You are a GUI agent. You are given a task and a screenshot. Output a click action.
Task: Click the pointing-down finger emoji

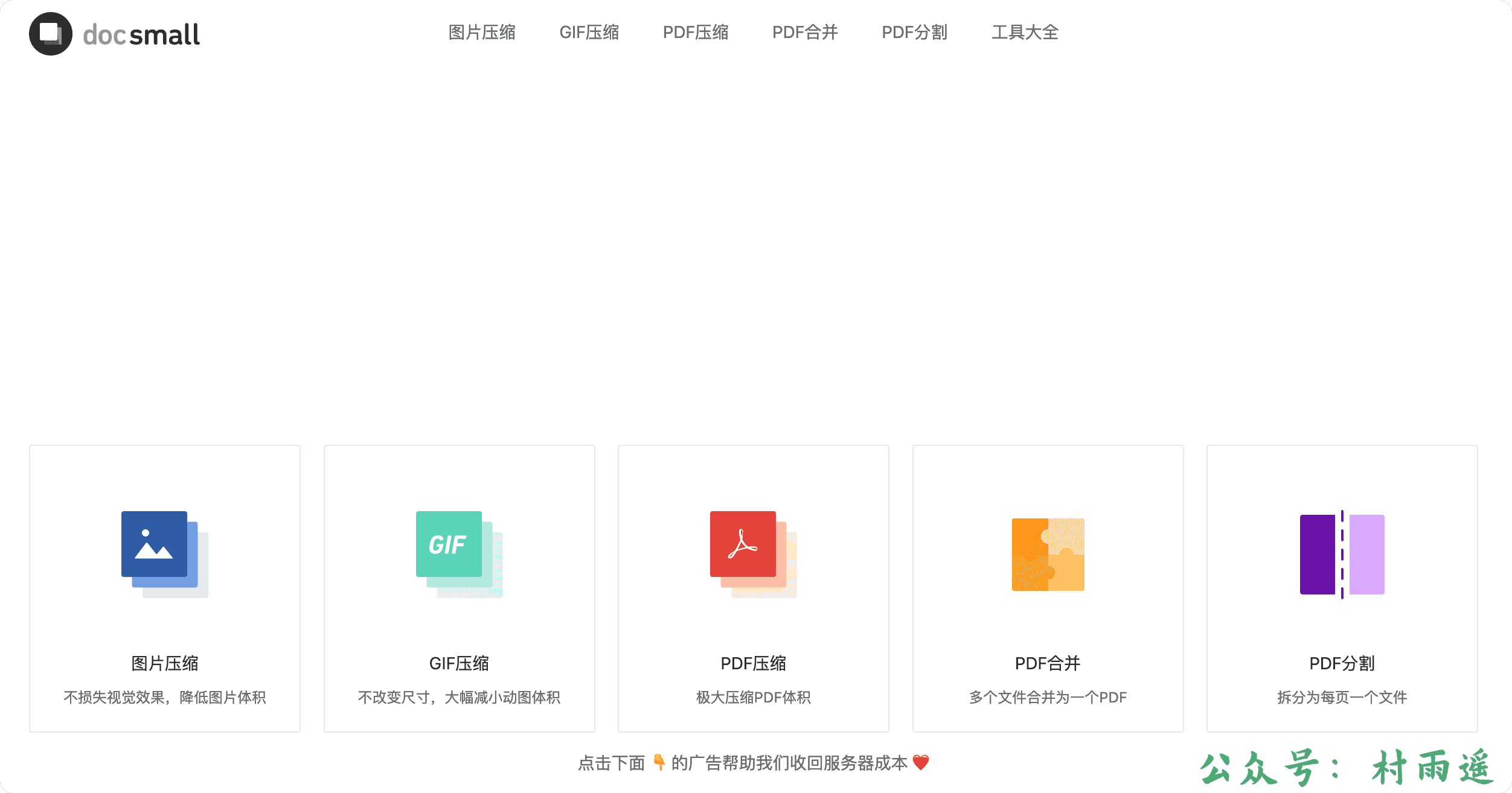[x=659, y=762]
